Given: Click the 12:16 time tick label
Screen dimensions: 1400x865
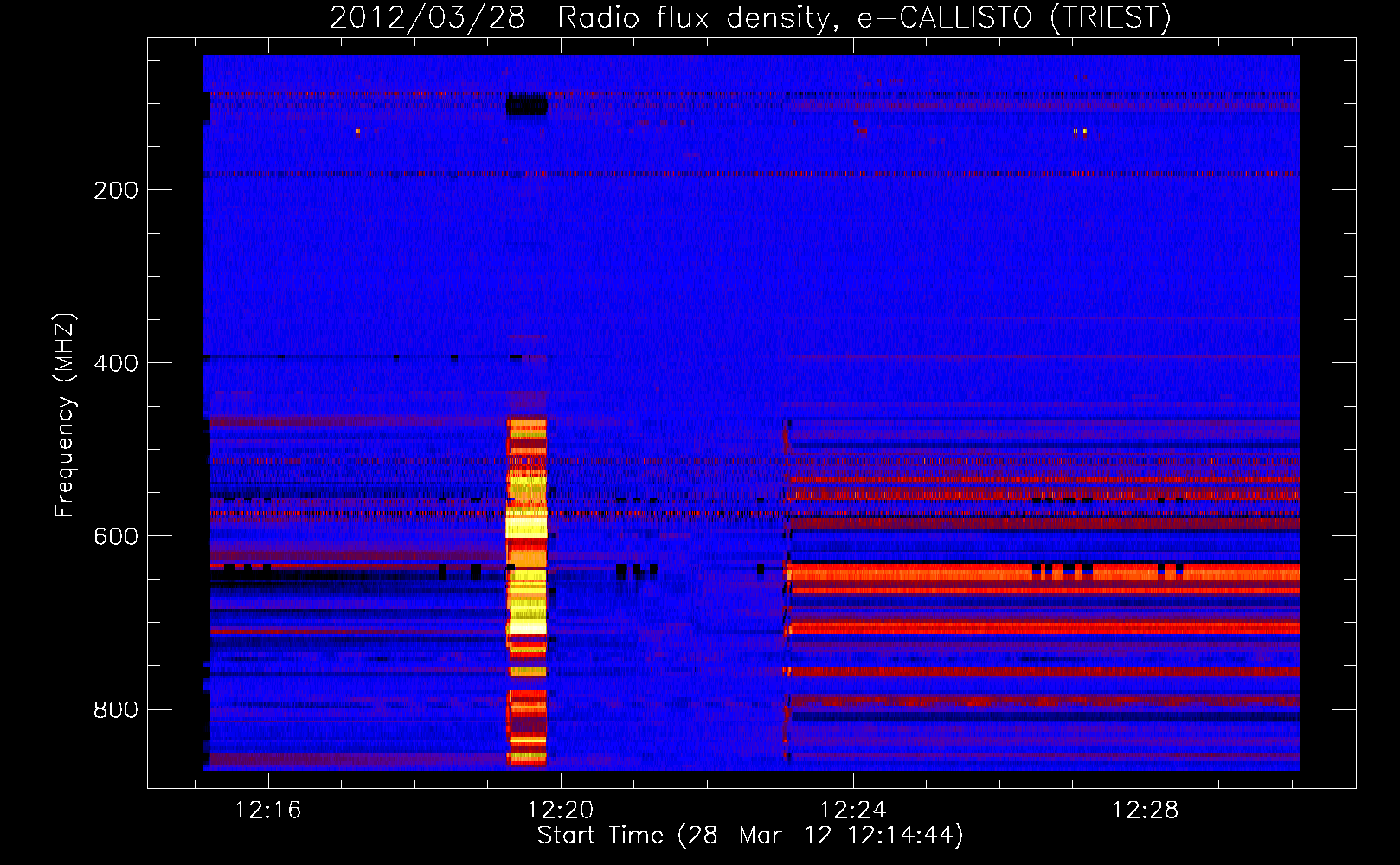Looking at the screenshot, I should 268,810.
